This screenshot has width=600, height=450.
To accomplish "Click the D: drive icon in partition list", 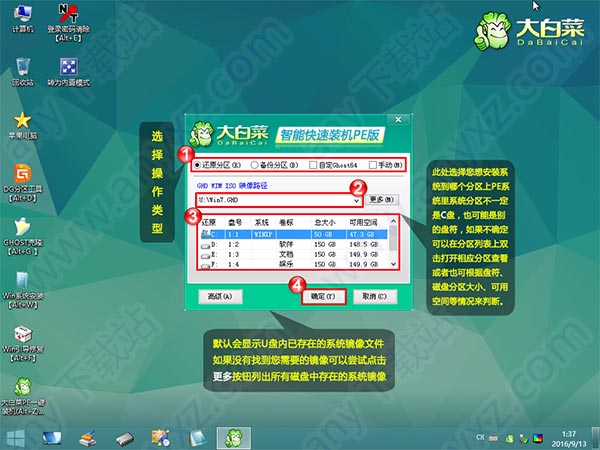I will [205, 245].
